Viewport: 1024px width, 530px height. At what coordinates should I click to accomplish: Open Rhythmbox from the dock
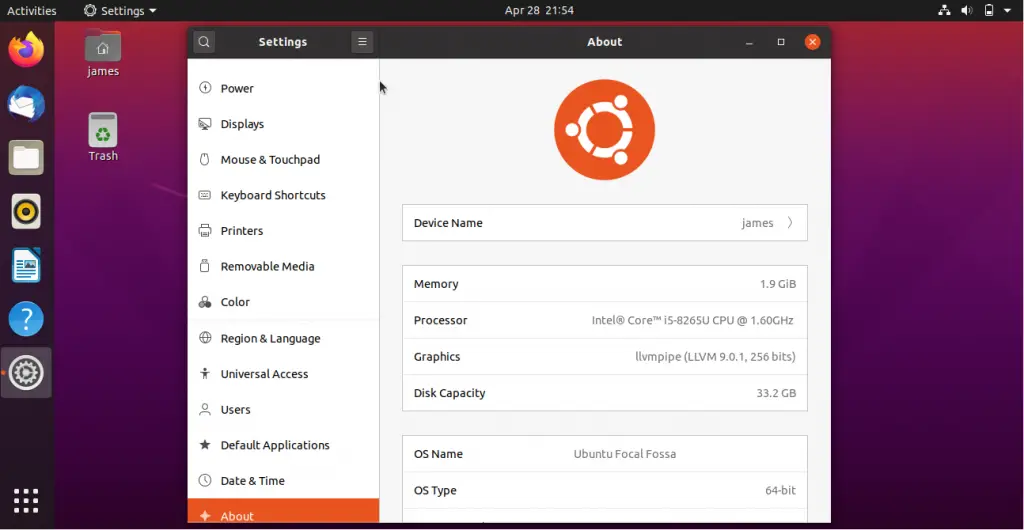pyautogui.click(x=26, y=211)
